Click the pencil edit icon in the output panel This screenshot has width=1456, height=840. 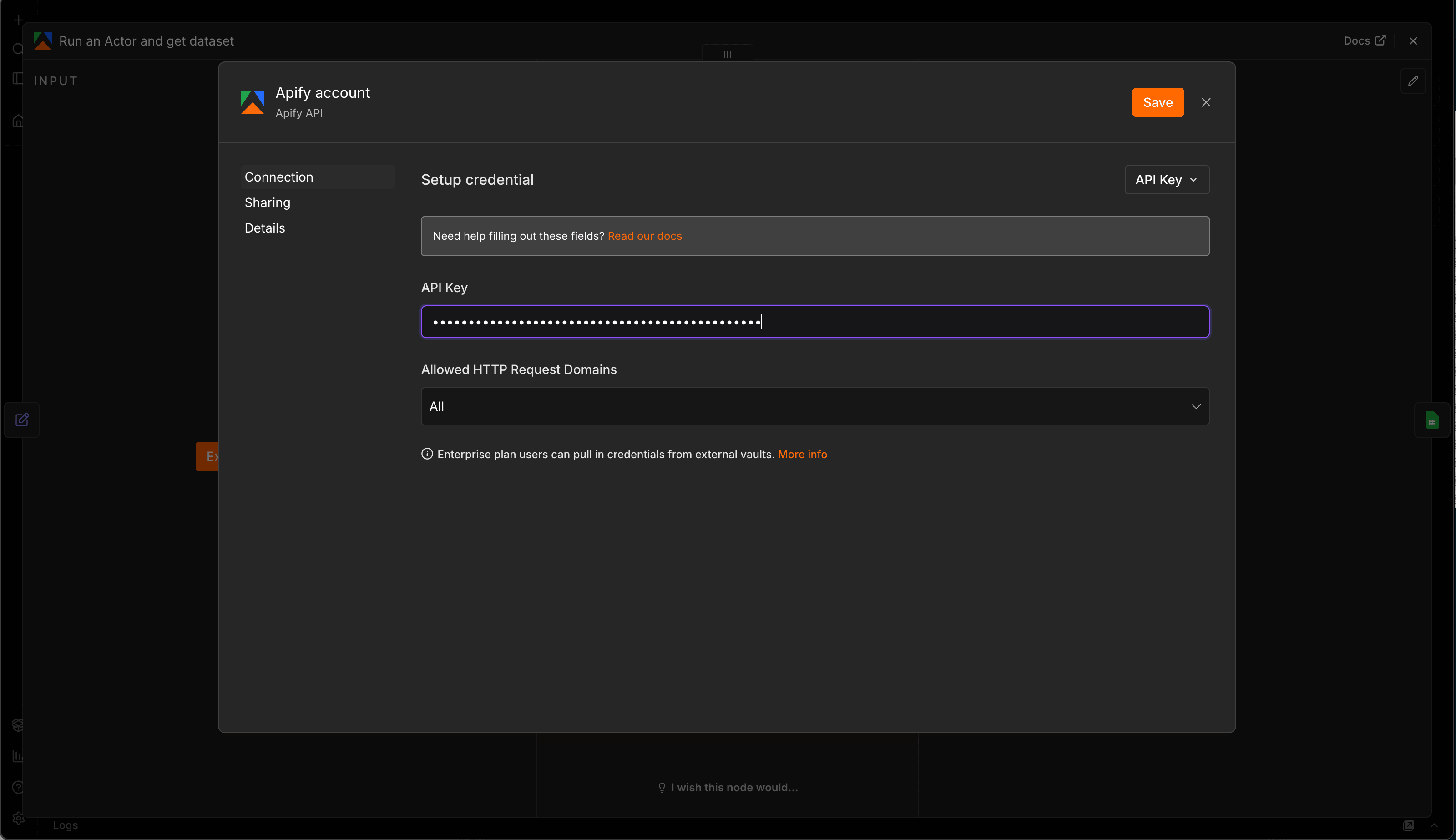(1413, 81)
